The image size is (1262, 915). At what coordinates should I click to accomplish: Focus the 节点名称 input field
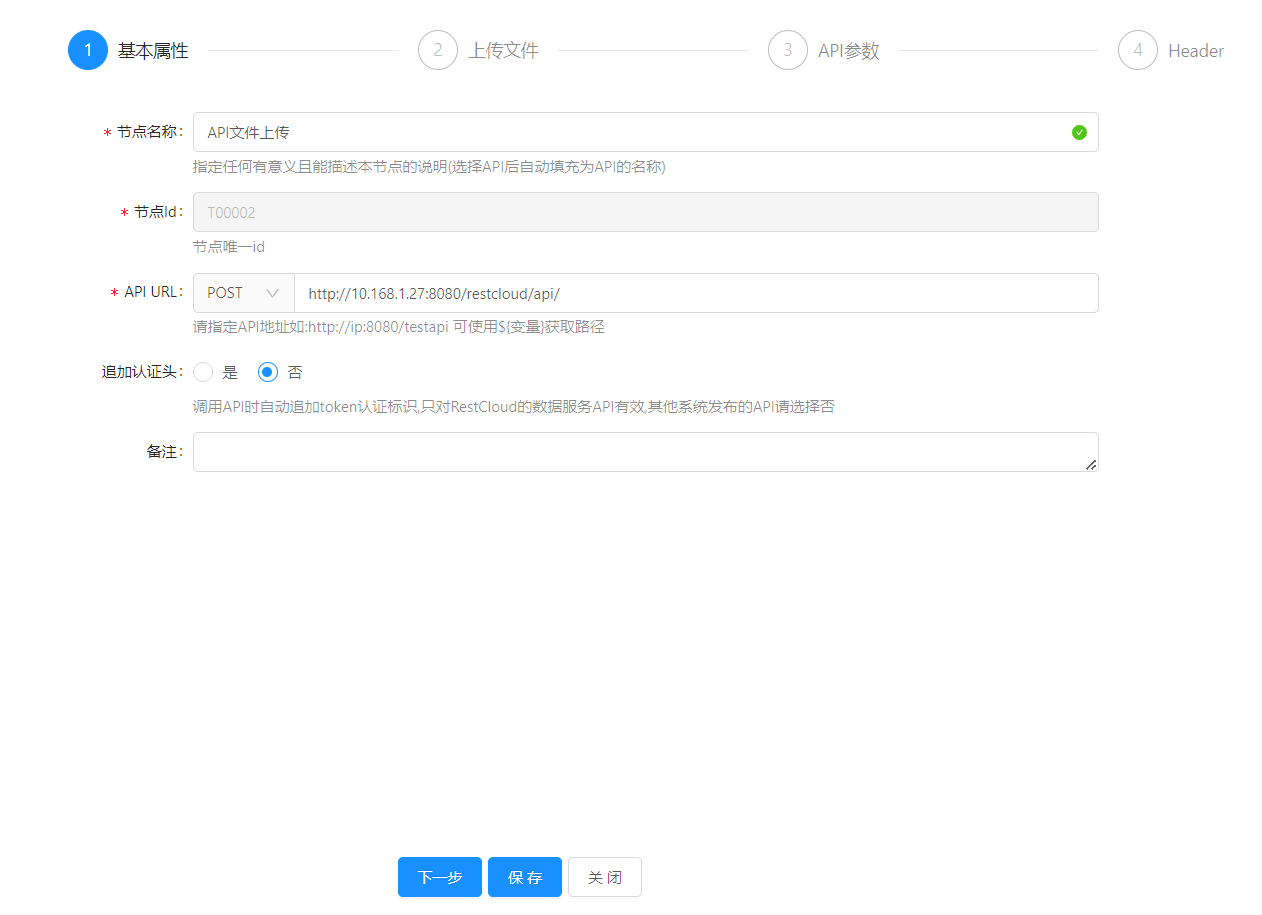pyautogui.click(x=630, y=132)
